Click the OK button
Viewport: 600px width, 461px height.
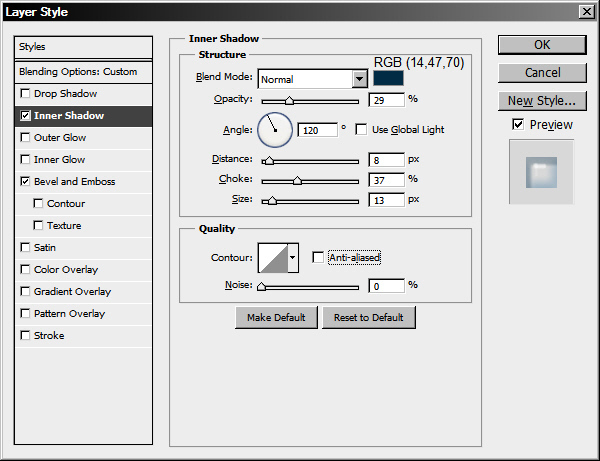point(542,45)
